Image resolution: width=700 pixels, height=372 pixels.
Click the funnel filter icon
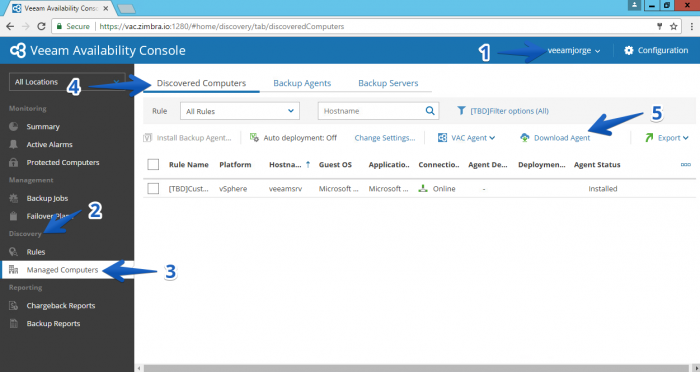(x=461, y=111)
